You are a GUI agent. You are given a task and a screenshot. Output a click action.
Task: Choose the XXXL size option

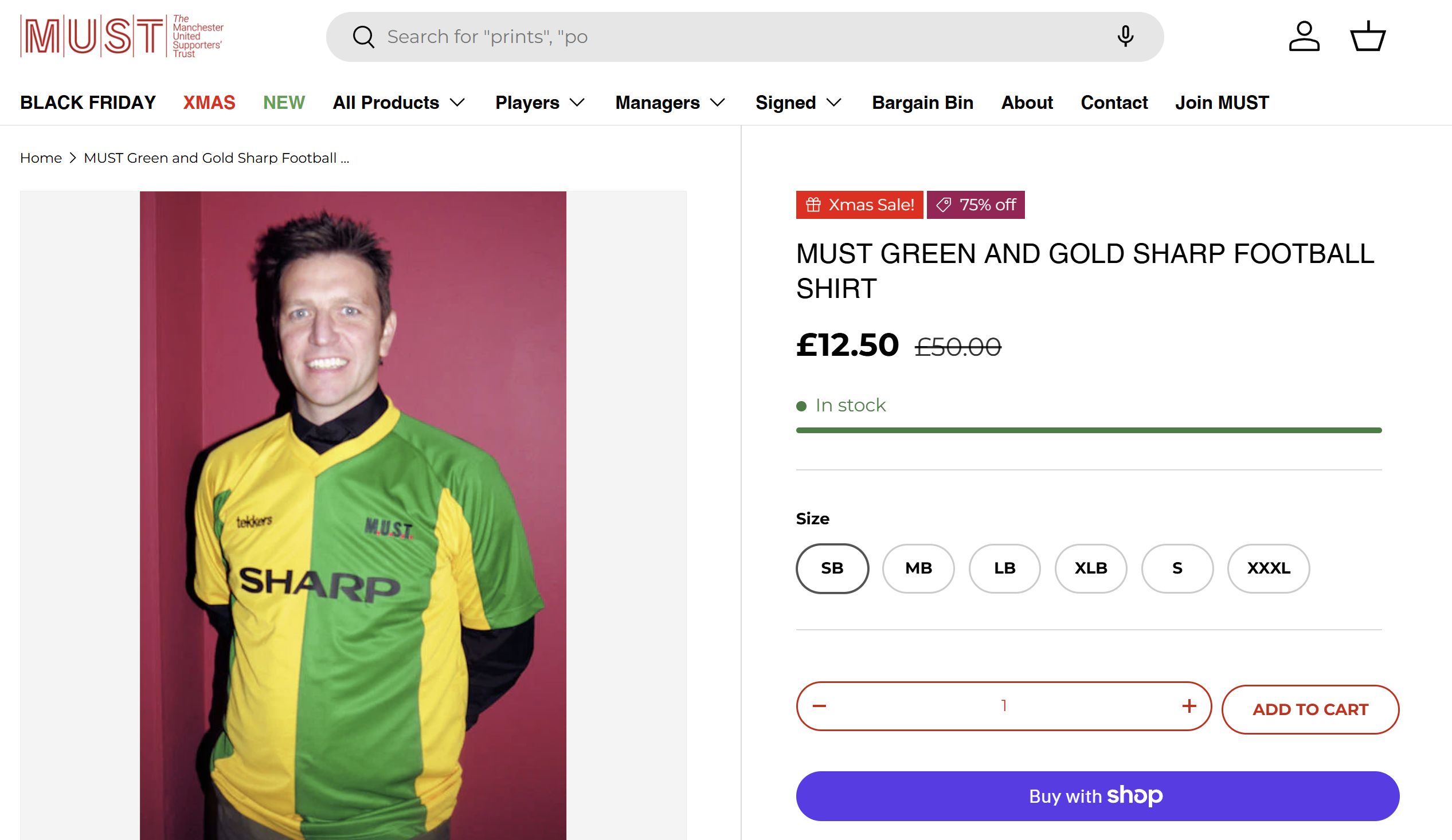click(x=1268, y=568)
